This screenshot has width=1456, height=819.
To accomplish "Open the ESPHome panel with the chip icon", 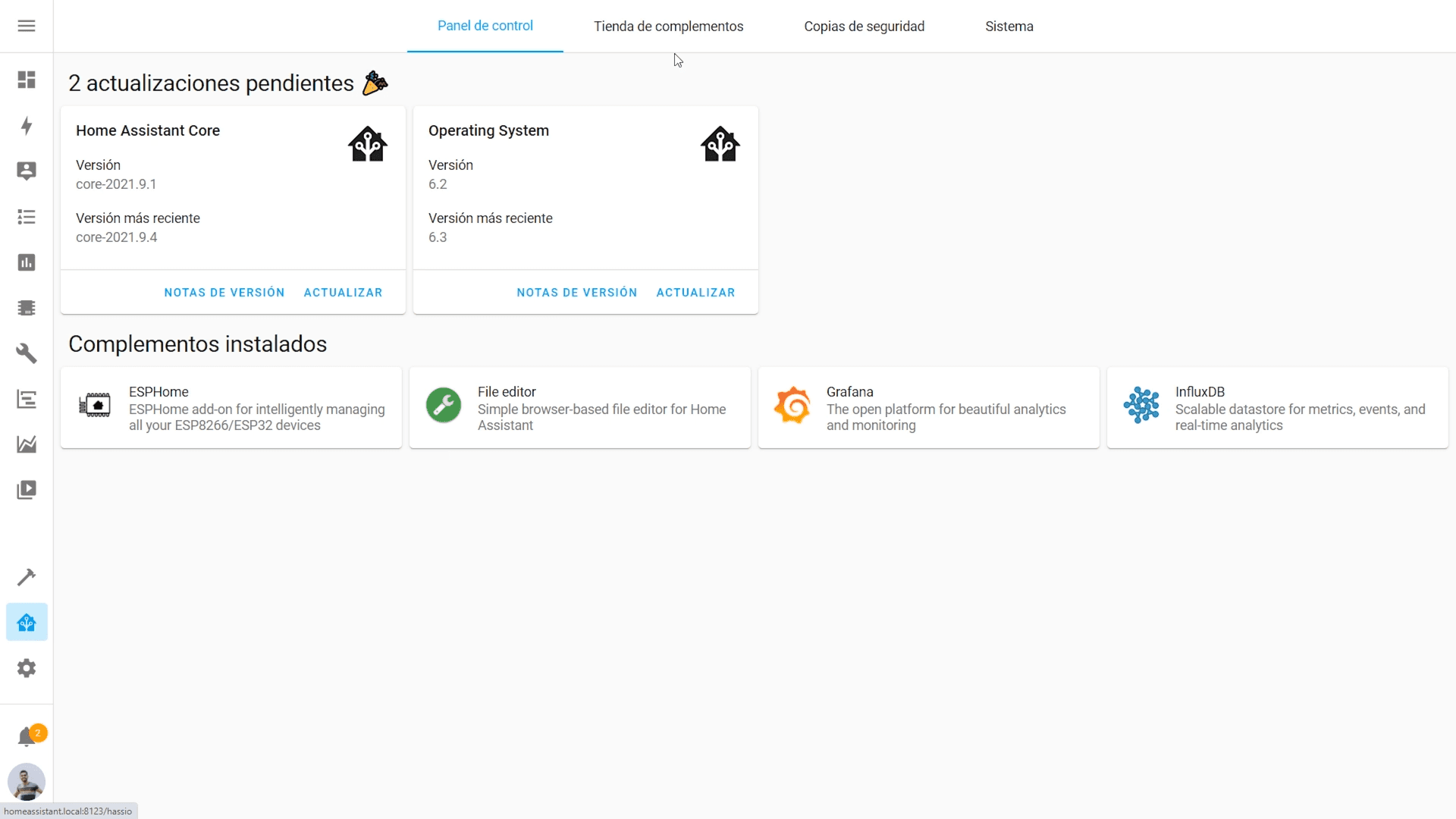I will [x=27, y=308].
